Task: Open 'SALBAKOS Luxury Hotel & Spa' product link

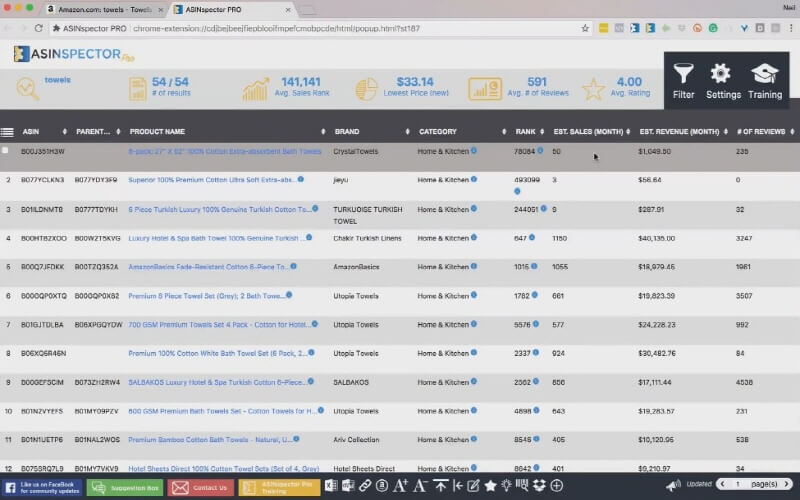Action: click(217, 382)
